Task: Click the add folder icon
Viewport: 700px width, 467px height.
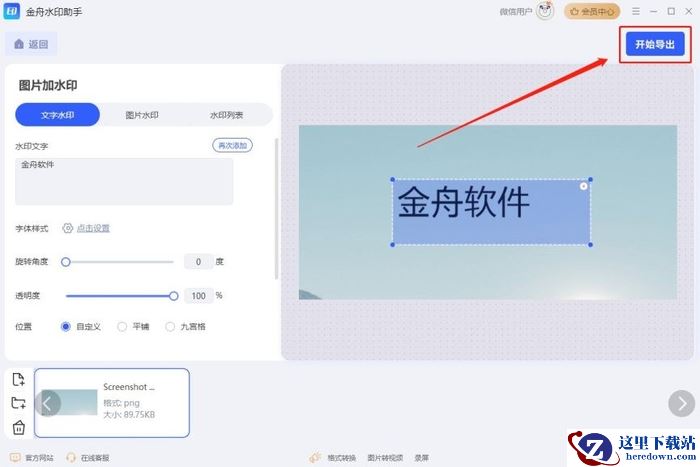Action: (x=18, y=403)
